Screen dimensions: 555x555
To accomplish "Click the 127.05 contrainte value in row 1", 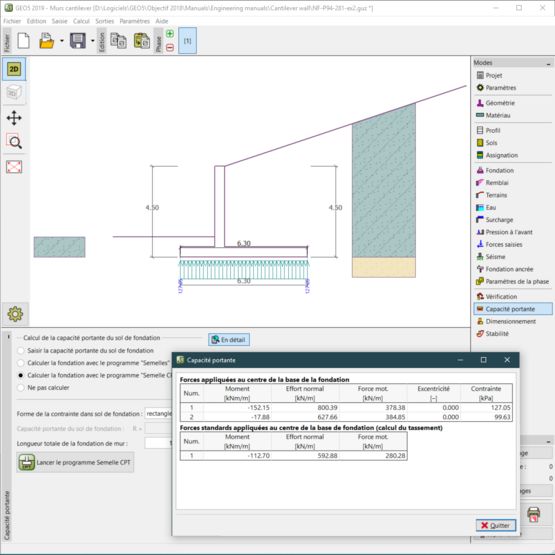I will pyautogui.click(x=500, y=408).
